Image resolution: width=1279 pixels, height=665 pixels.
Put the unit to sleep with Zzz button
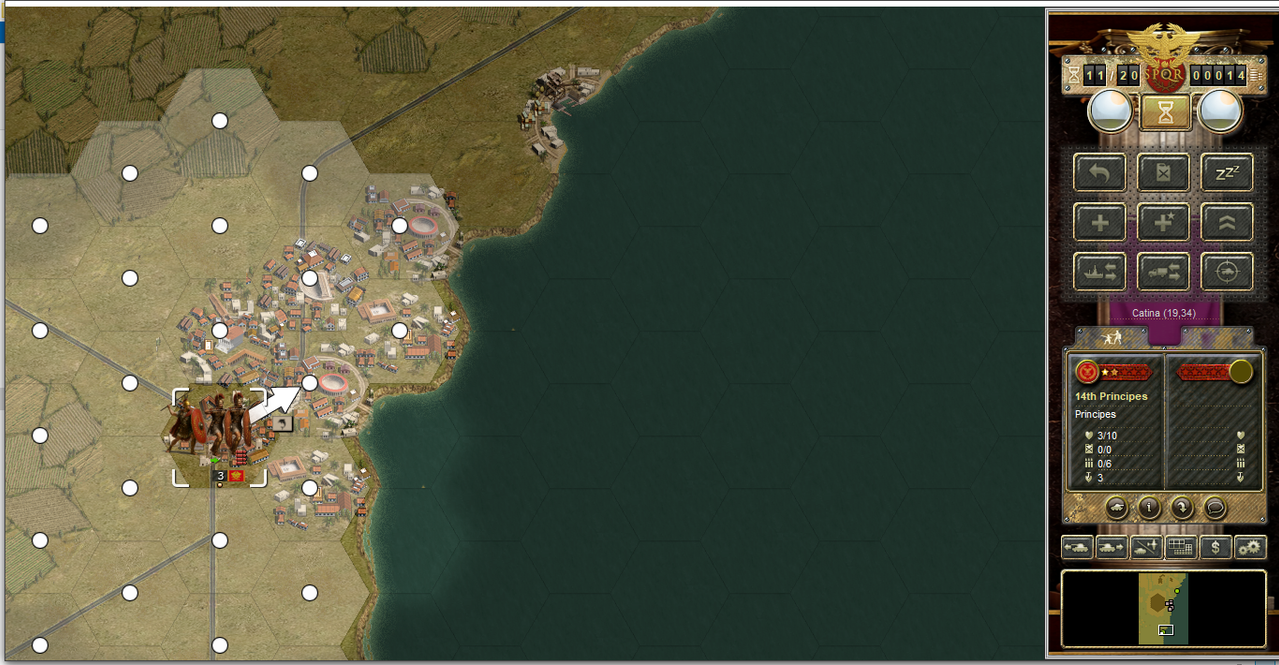[1227, 172]
